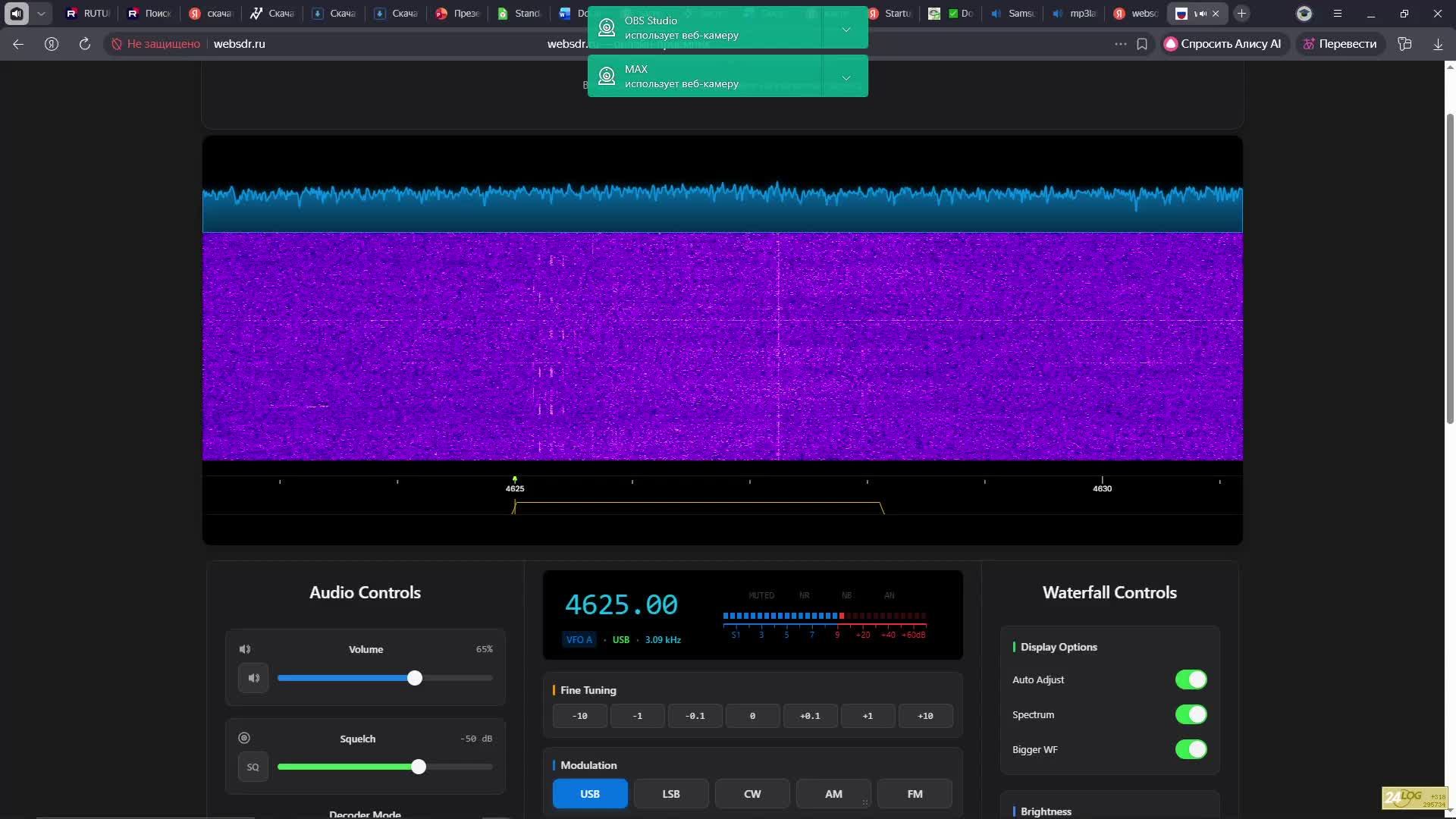Image resolution: width=1456 pixels, height=819 pixels.
Task: Click the three-dots page options icon
Action: (x=1120, y=44)
